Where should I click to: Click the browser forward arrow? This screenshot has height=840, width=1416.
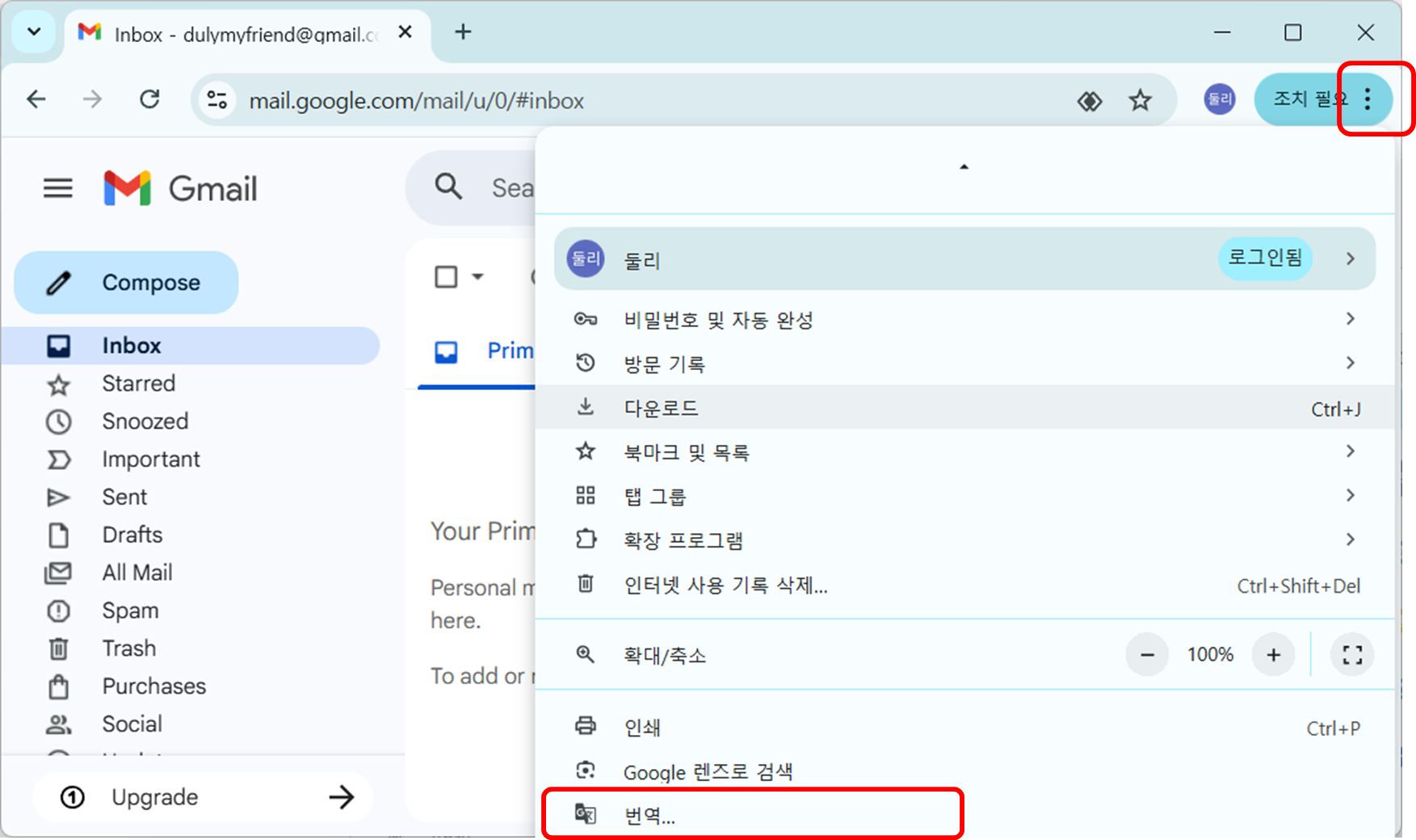pos(93,99)
